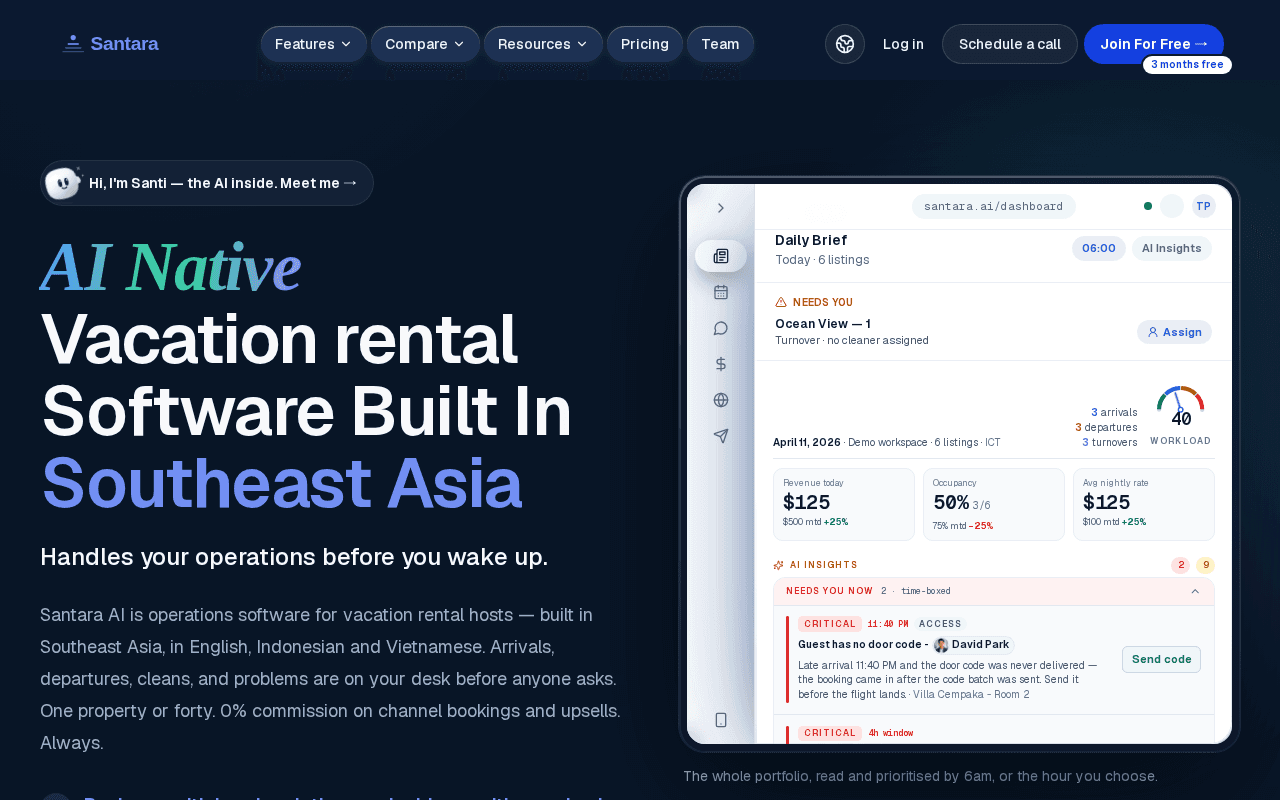Click the Santi mascot avatar icon

pyautogui.click(x=62, y=183)
